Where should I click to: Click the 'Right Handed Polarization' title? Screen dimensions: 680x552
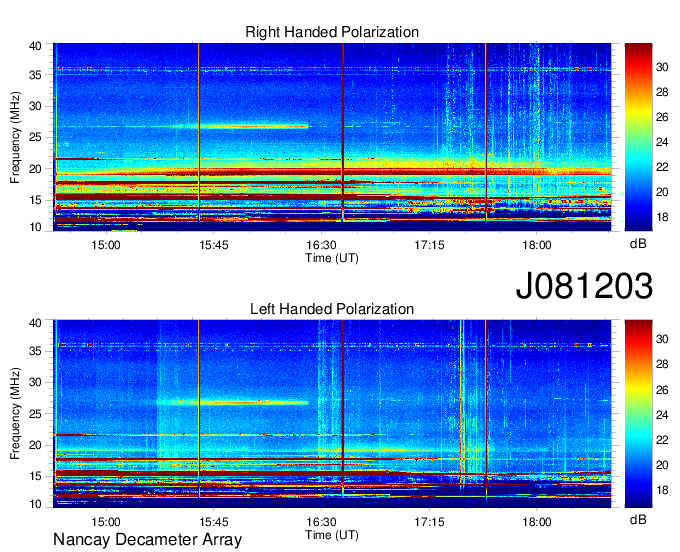tap(332, 32)
